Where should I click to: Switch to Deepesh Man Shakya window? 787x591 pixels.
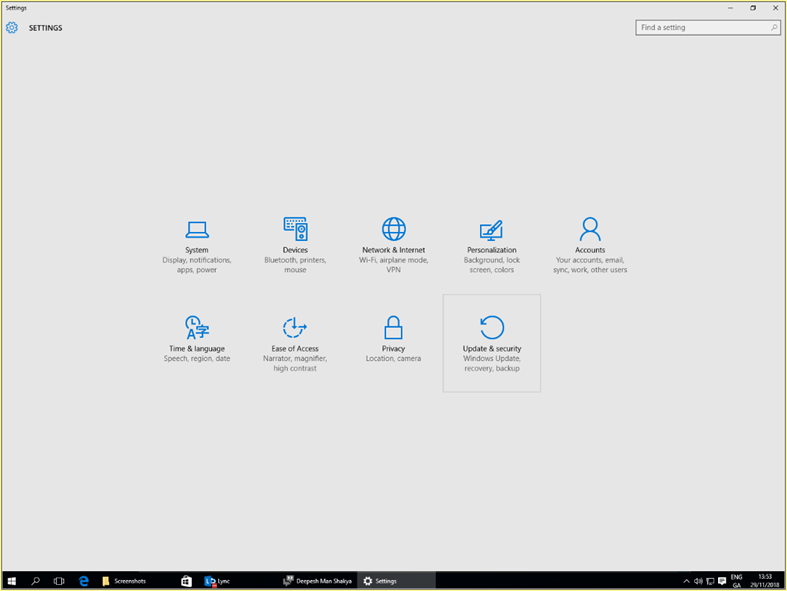(317, 581)
